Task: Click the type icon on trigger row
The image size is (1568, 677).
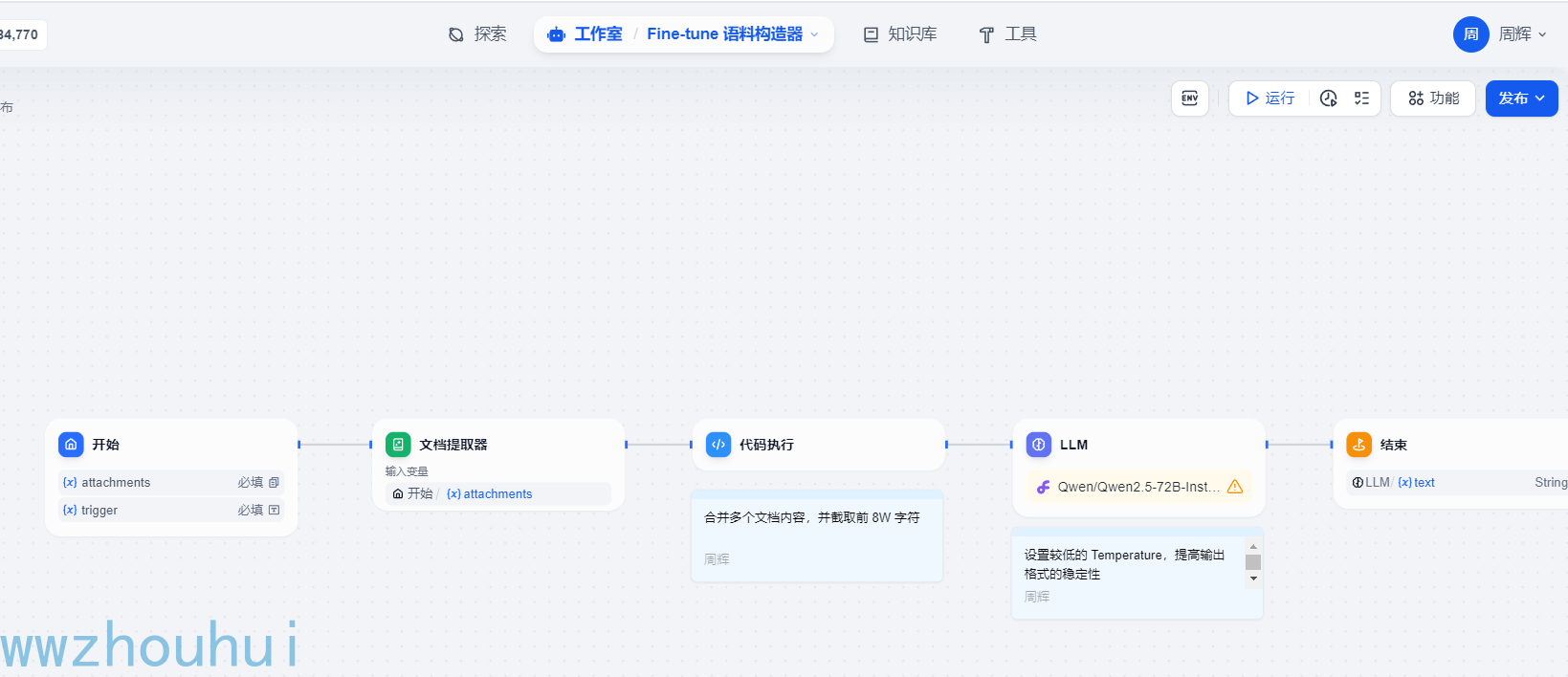Action: coord(274,511)
